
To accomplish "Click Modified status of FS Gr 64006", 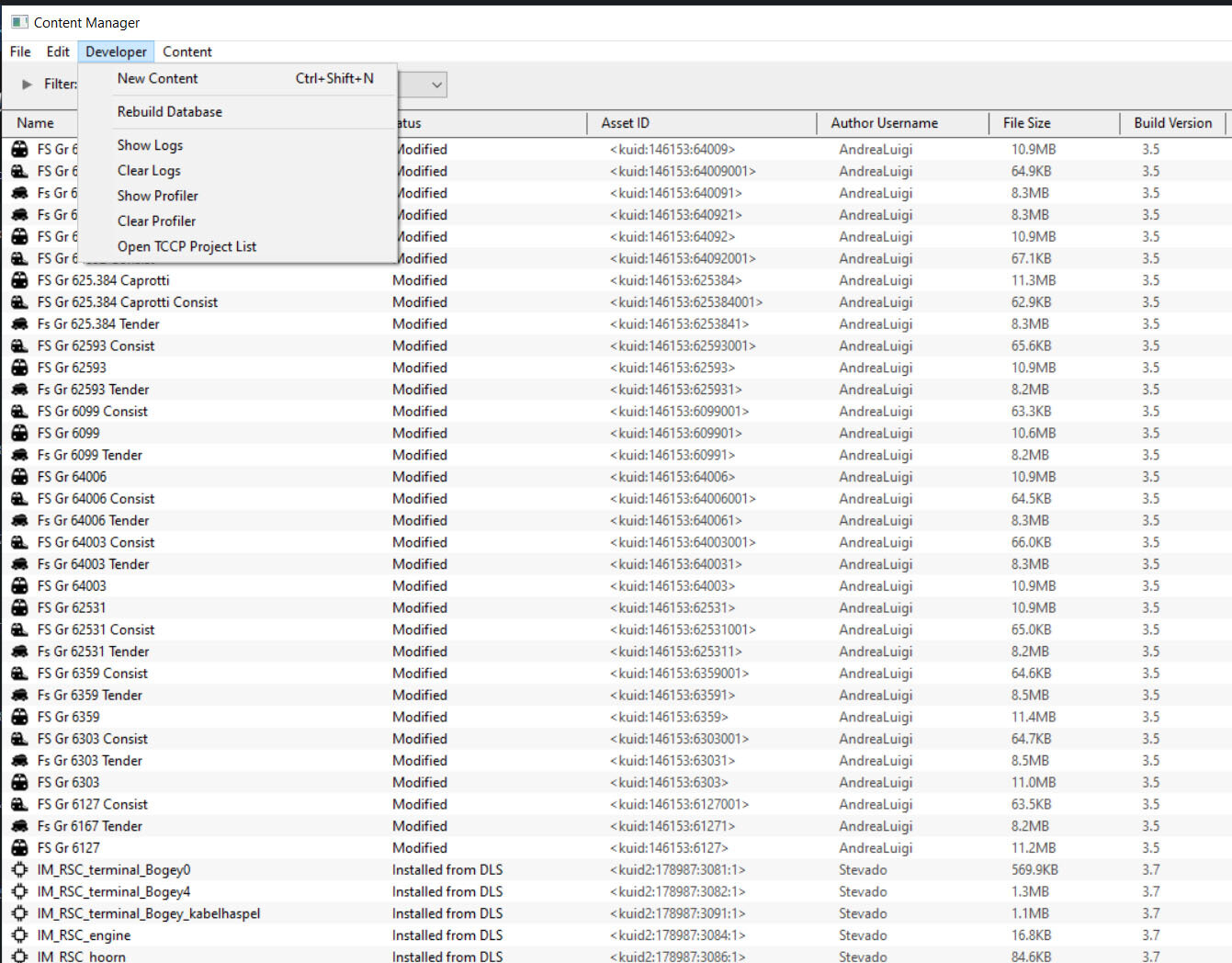I will tap(420, 477).
